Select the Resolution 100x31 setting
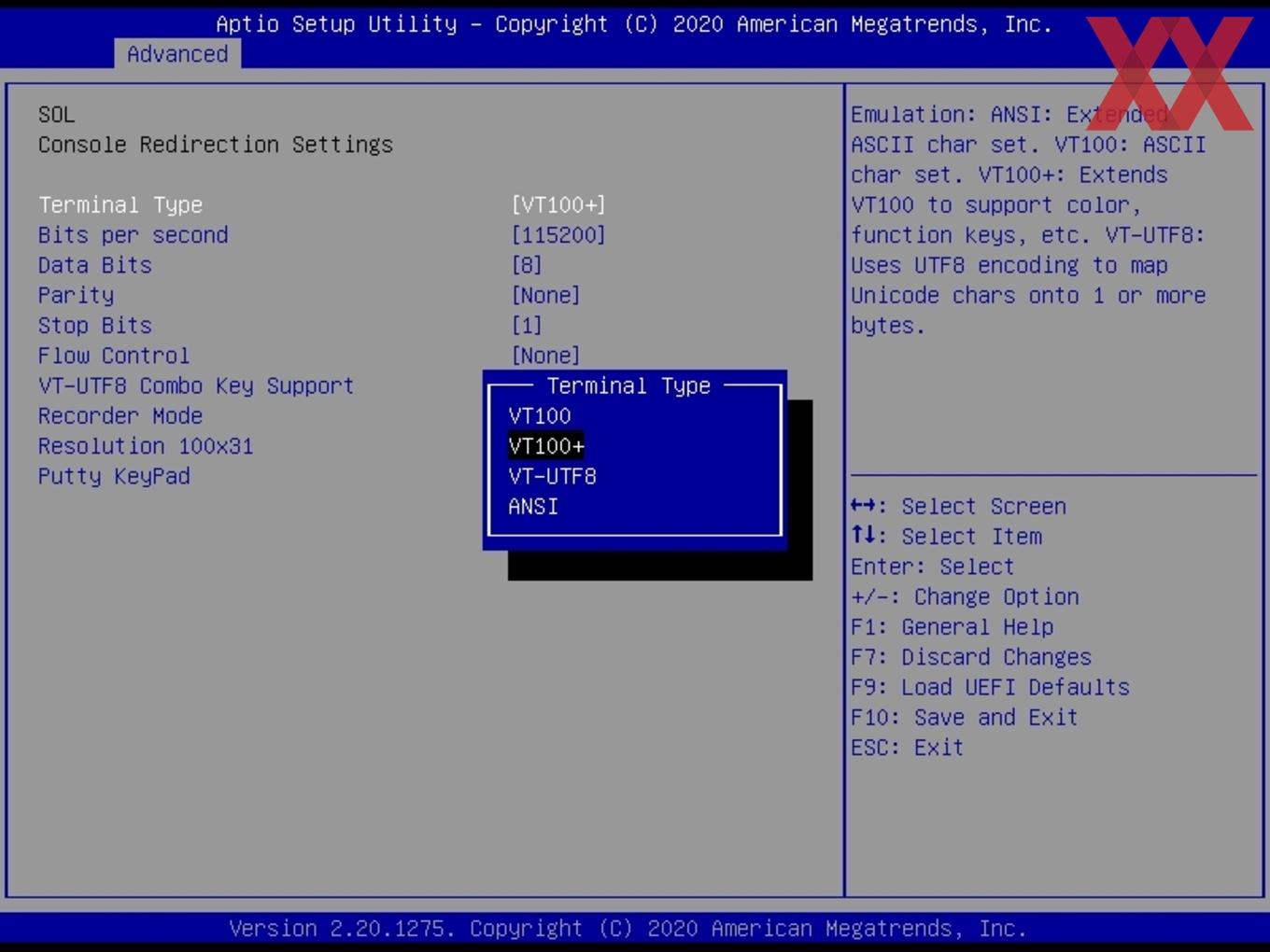Viewport: 1270px width, 952px height. (146, 446)
